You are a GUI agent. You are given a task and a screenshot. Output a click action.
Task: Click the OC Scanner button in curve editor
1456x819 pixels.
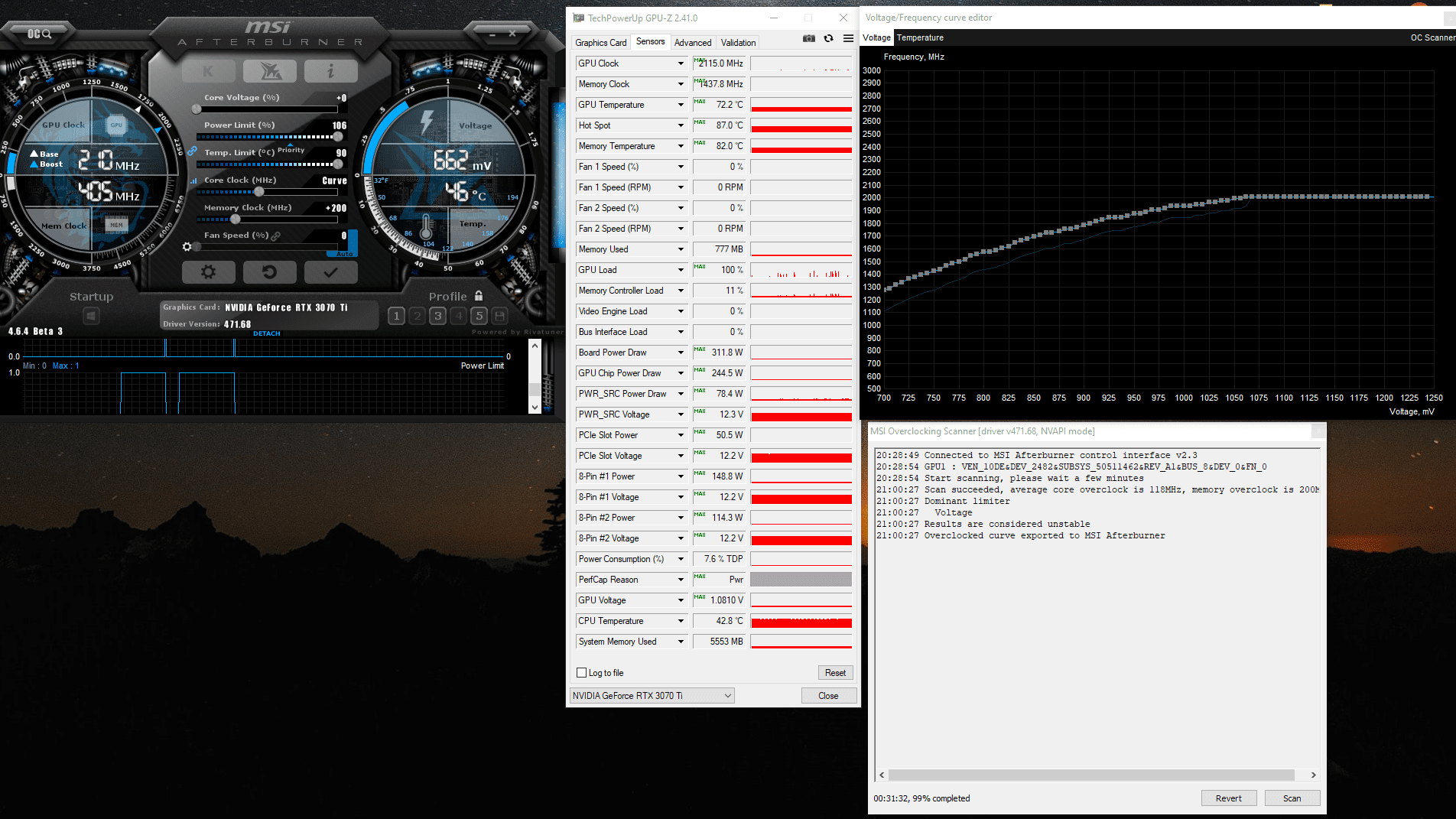[x=1432, y=37]
